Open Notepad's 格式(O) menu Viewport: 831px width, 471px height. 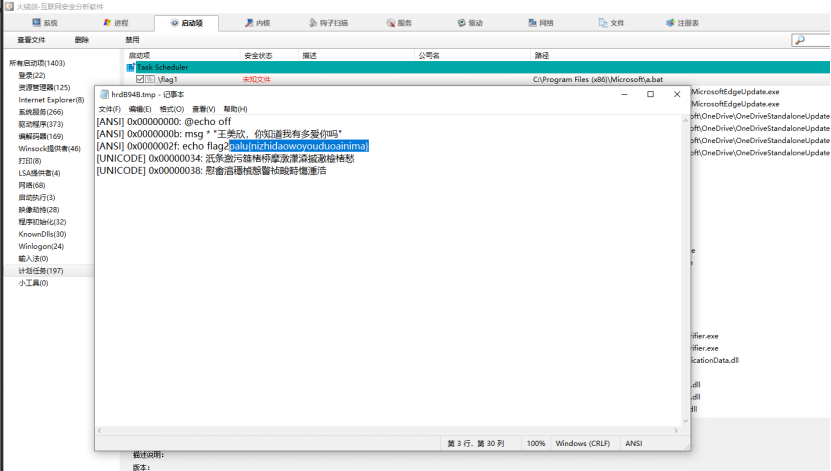point(172,109)
